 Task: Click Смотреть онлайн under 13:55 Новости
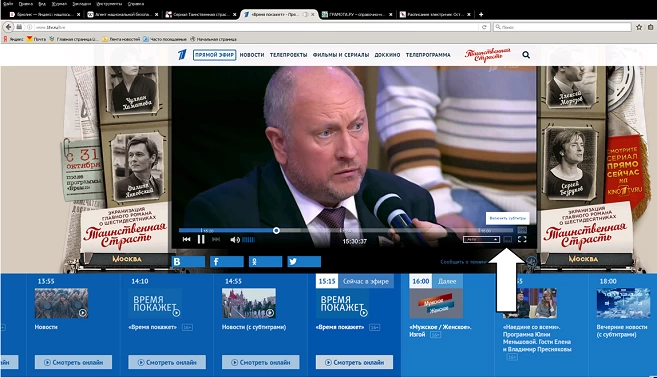tap(73, 362)
